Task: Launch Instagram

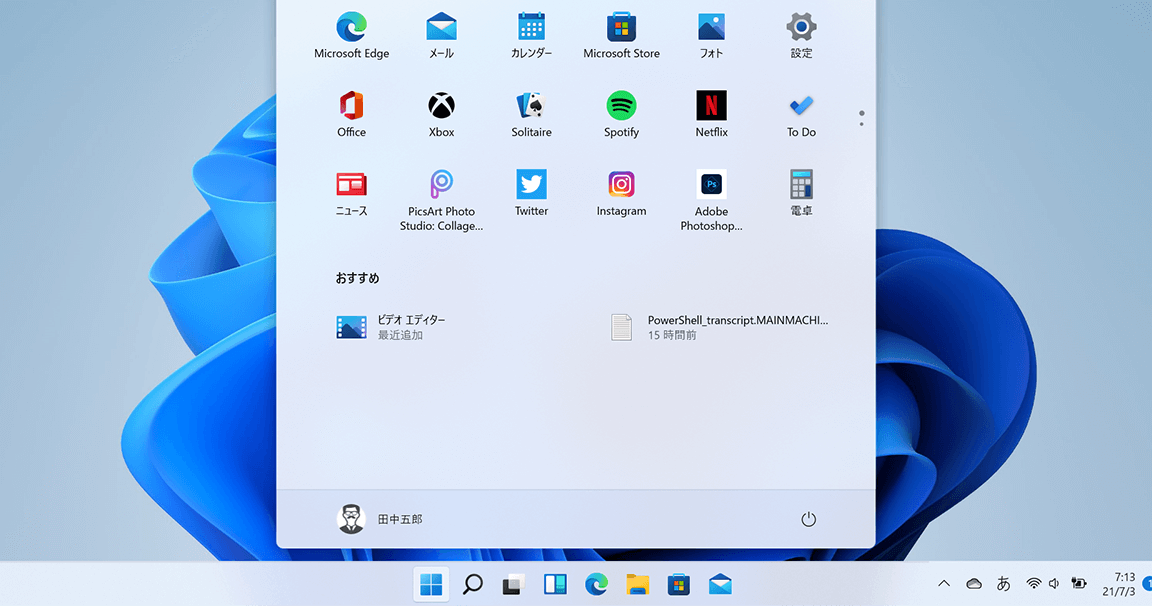Action: click(622, 194)
